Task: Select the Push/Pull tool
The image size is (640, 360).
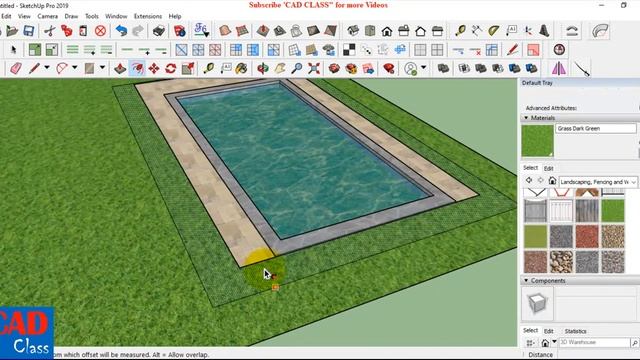Action: 120,68
